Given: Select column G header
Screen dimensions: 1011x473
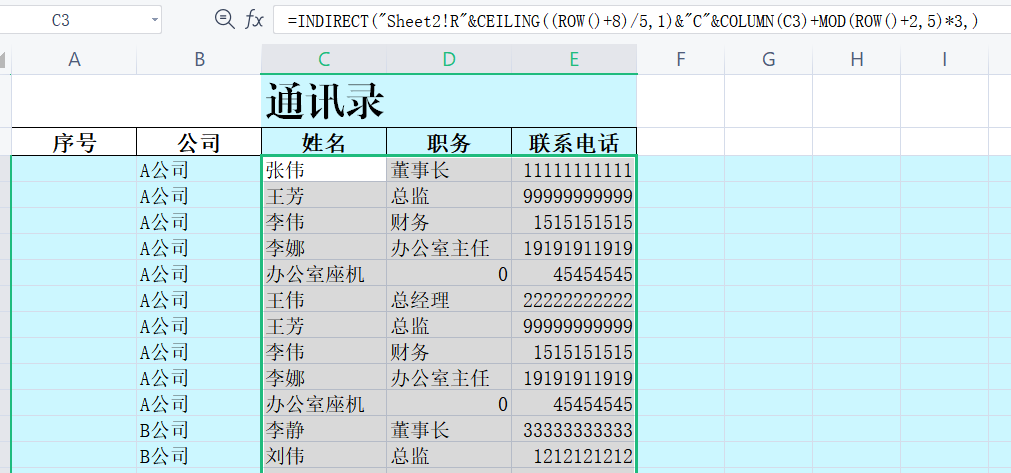Looking at the screenshot, I should point(769,59).
